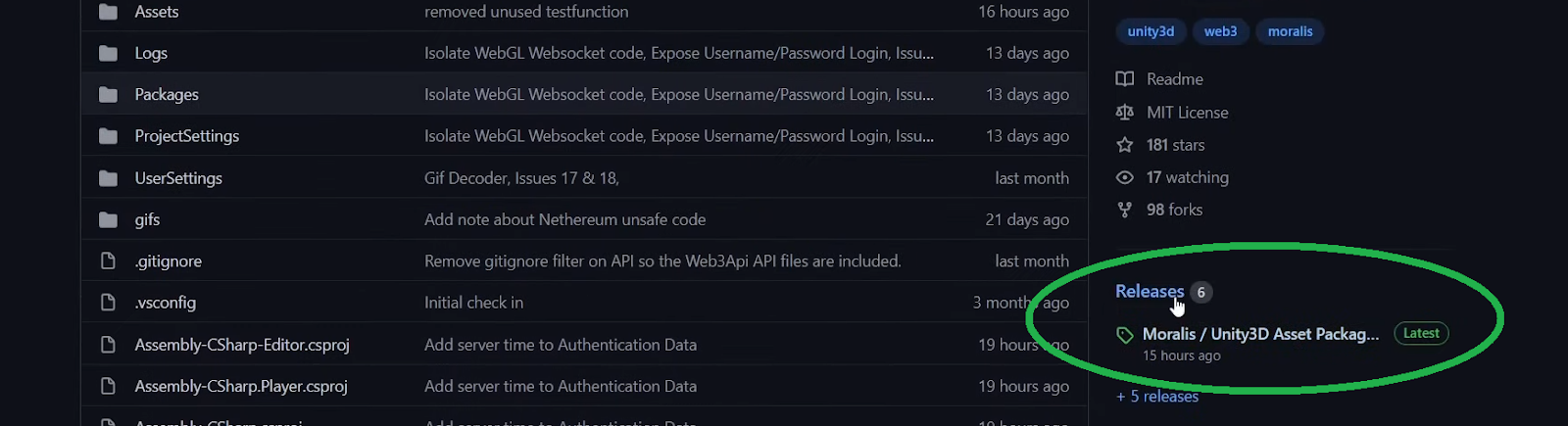The width and height of the screenshot is (1568, 426).
Task: Select the moralis topic tag
Action: coord(1290,31)
